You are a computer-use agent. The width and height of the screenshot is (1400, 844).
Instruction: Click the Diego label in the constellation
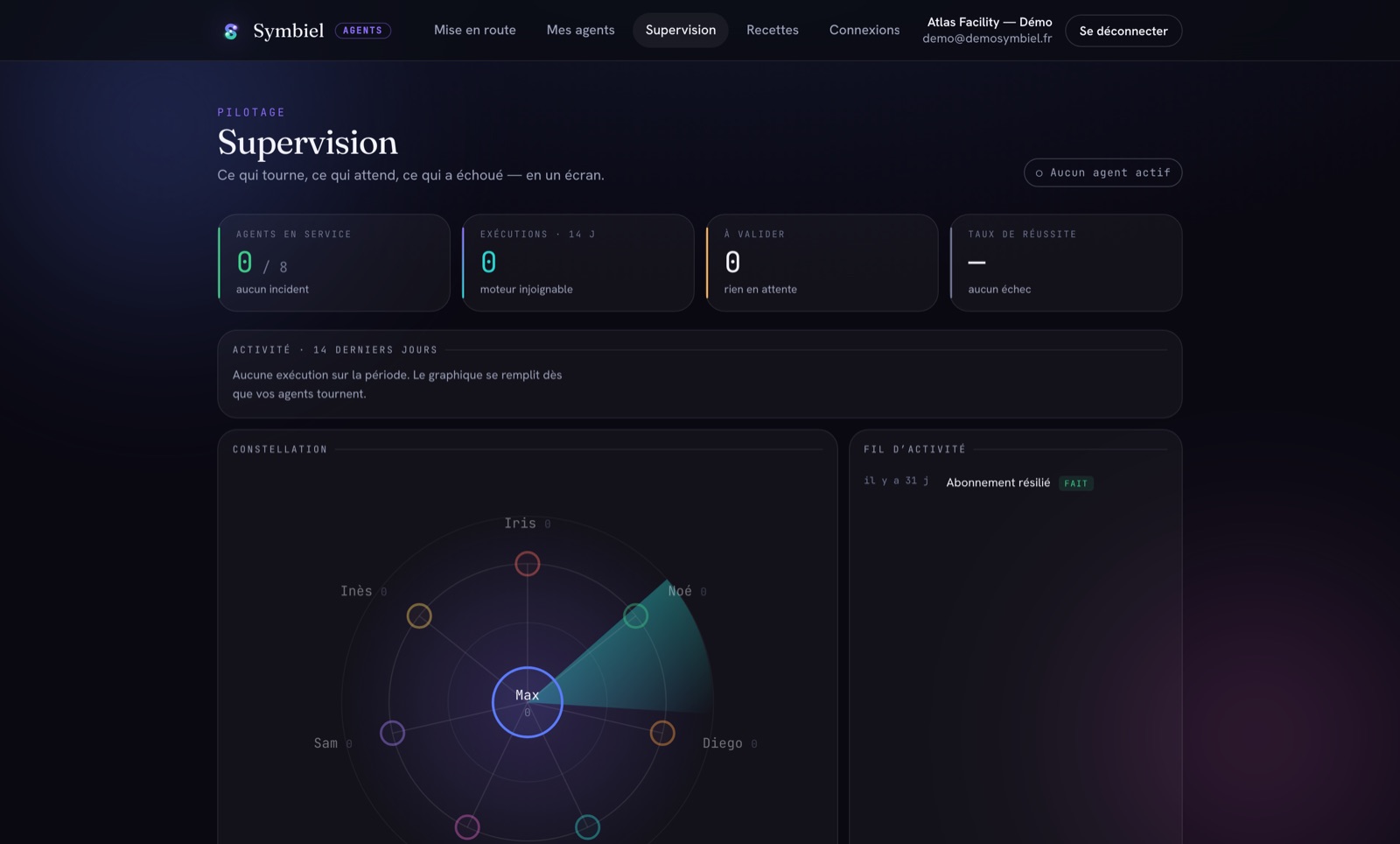(723, 743)
